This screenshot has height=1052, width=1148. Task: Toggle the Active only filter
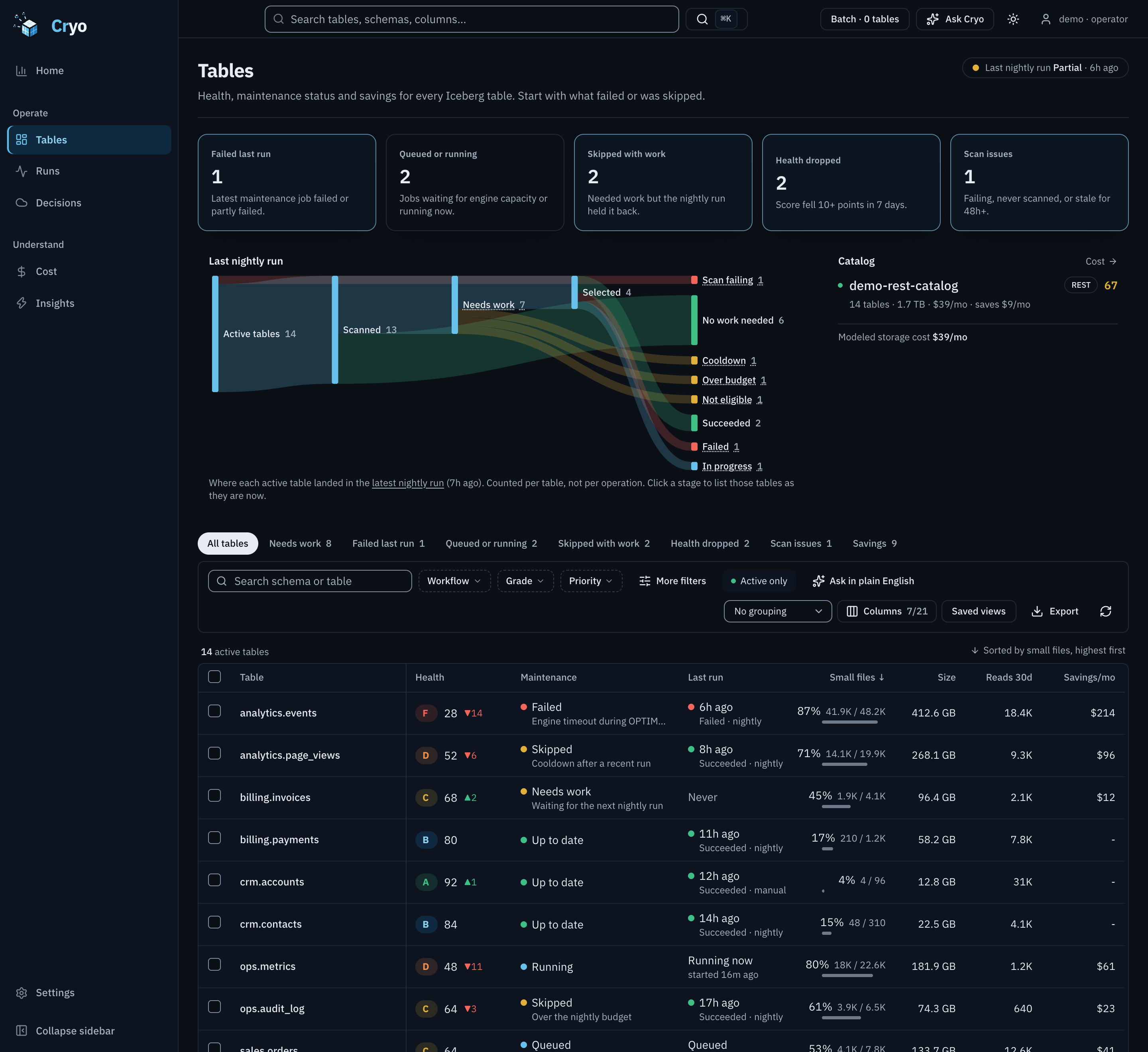(x=759, y=581)
